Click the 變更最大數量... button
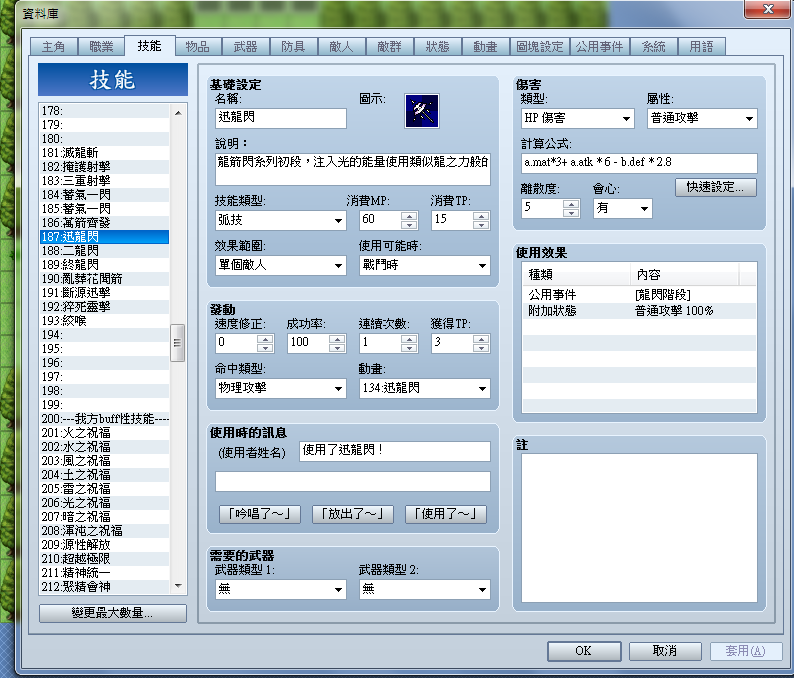 (x=112, y=613)
